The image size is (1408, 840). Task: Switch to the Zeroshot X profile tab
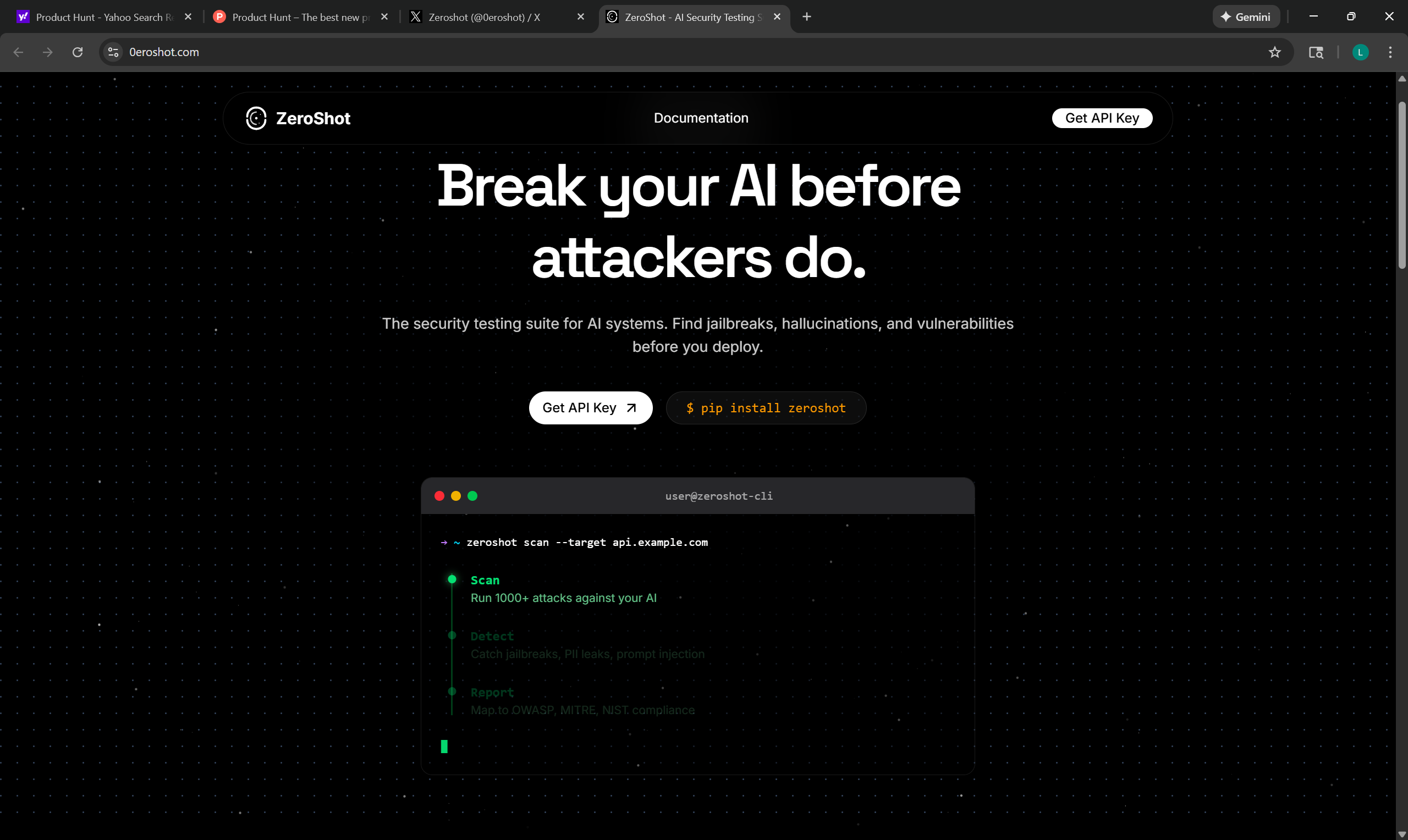tap(484, 17)
